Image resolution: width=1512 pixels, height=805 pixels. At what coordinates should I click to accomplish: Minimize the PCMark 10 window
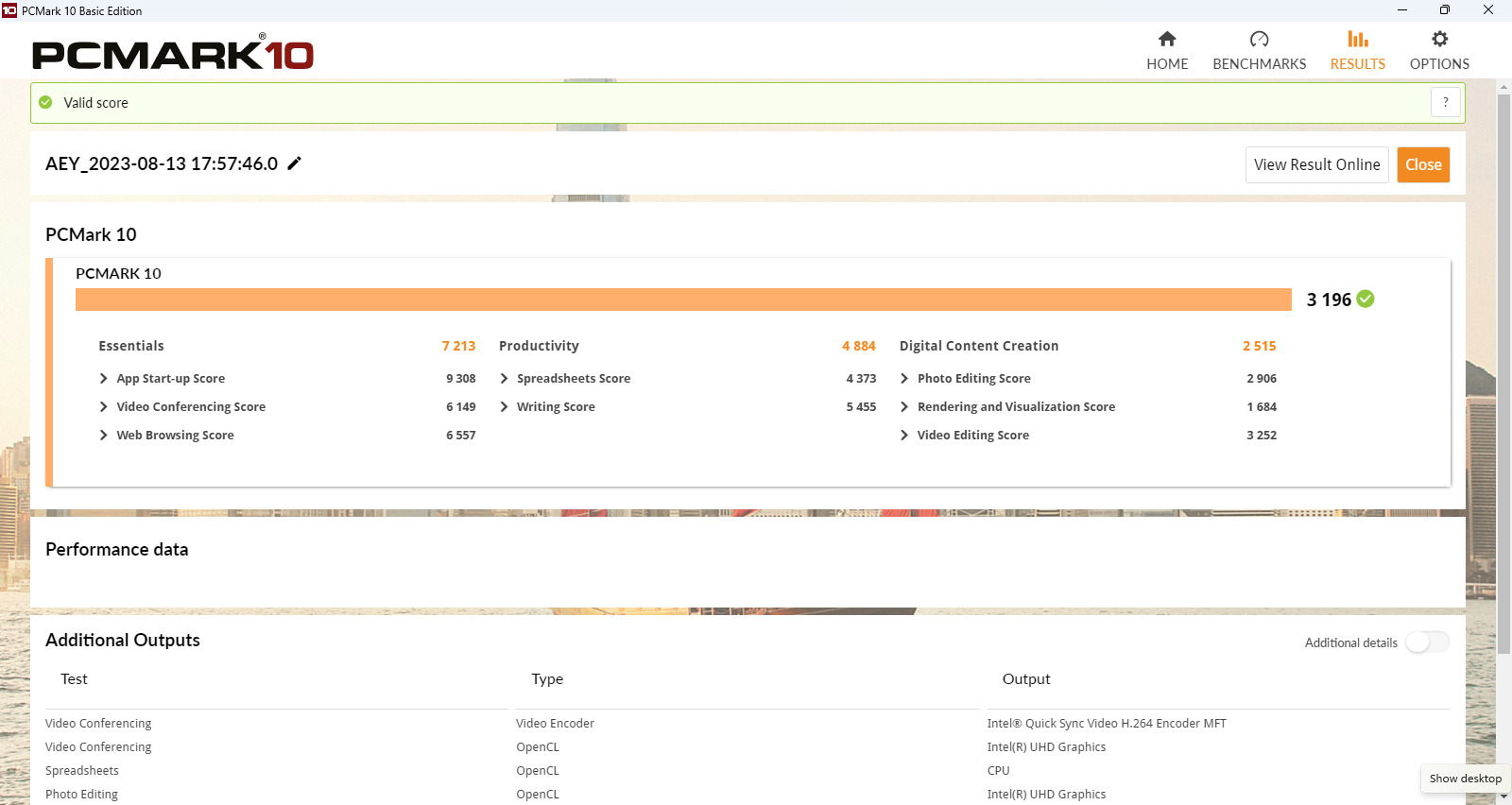pos(1401,10)
